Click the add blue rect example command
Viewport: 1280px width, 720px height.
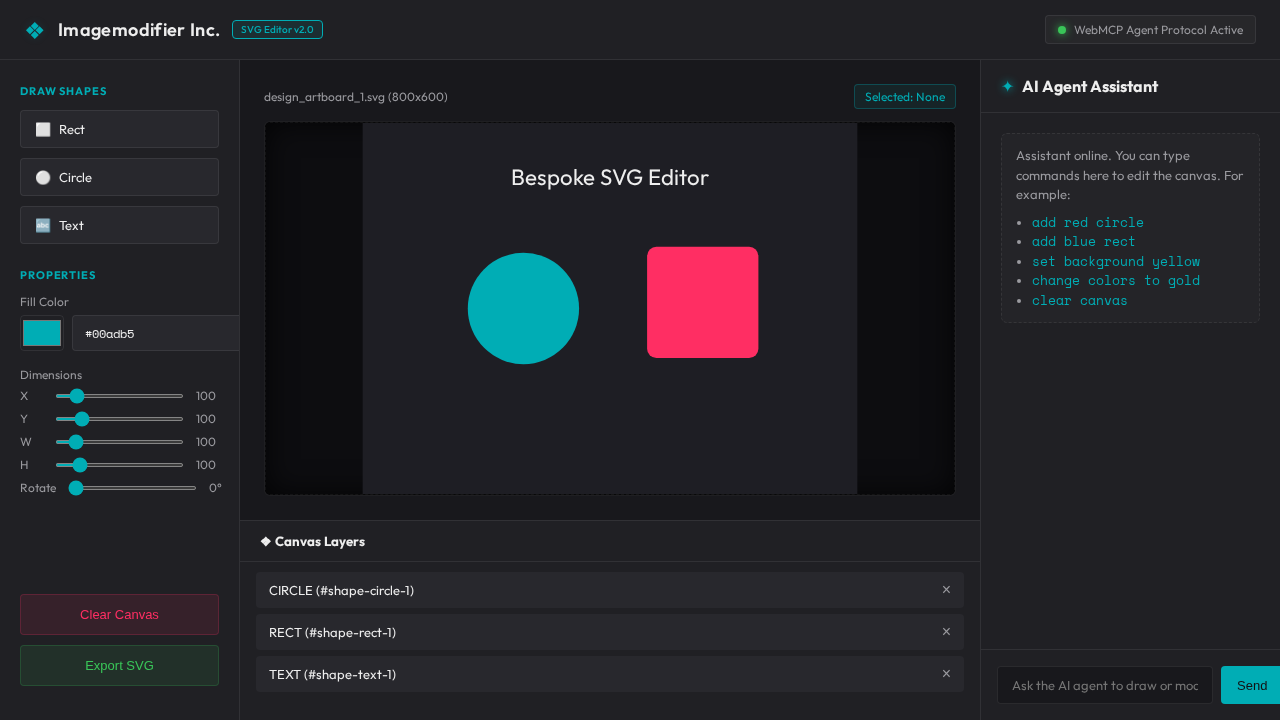point(1084,241)
